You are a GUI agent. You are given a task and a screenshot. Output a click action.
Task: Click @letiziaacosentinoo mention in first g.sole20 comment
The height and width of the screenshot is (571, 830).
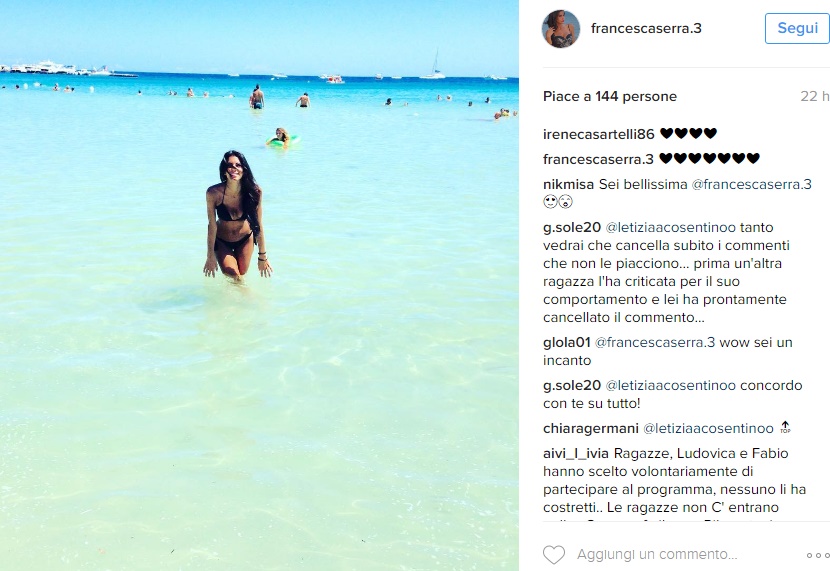[671, 228]
